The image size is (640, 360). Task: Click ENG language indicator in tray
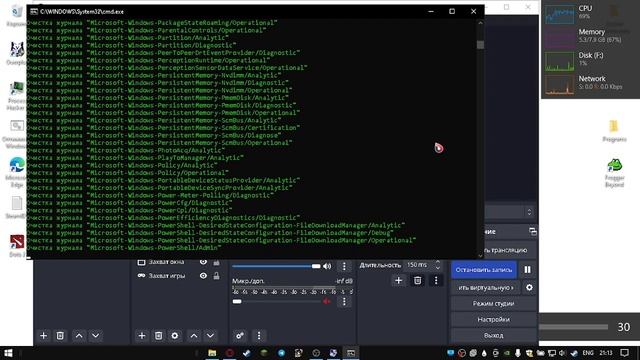[x=588, y=353]
